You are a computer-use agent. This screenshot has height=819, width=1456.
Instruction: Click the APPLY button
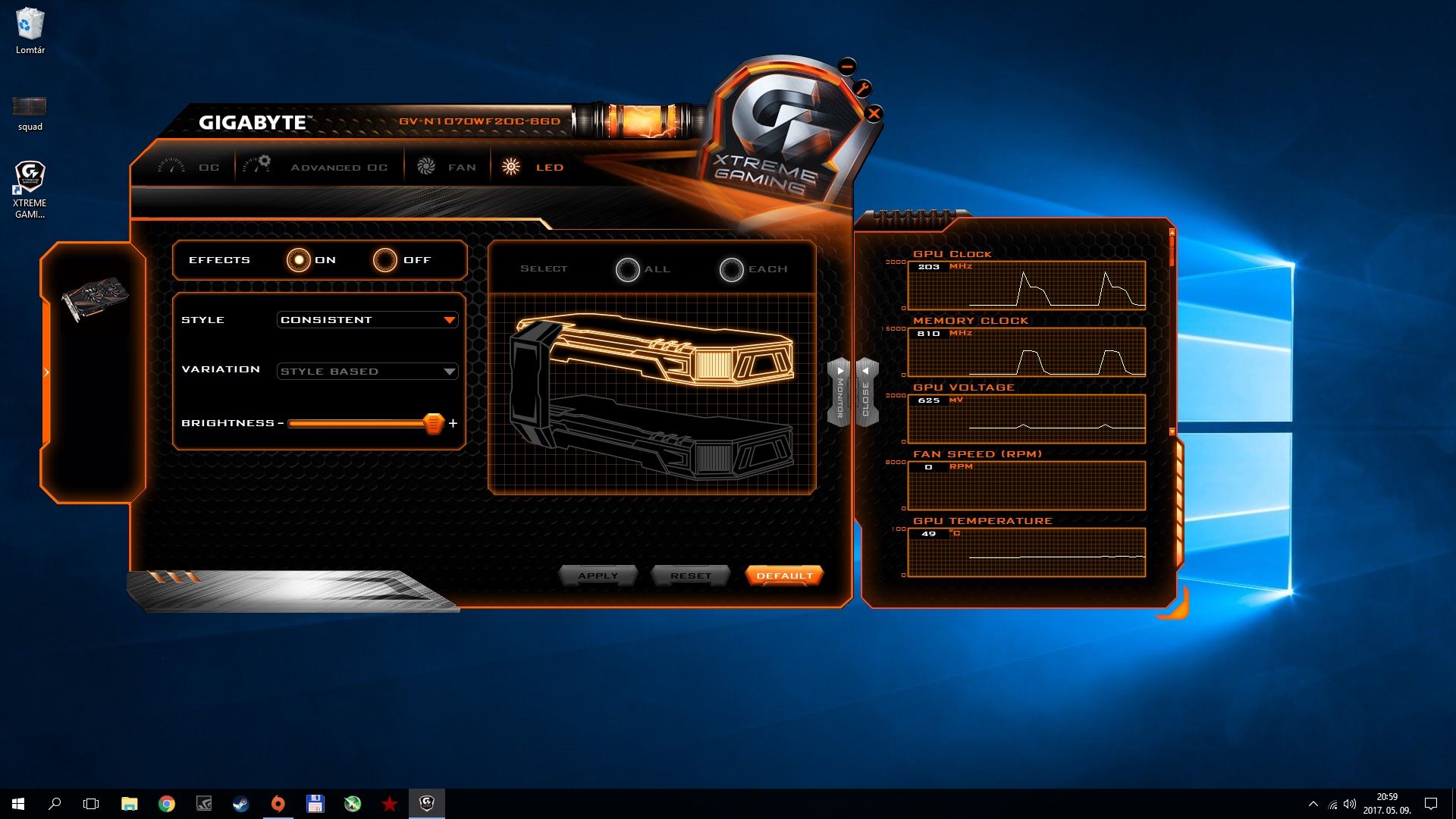(x=598, y=576)
